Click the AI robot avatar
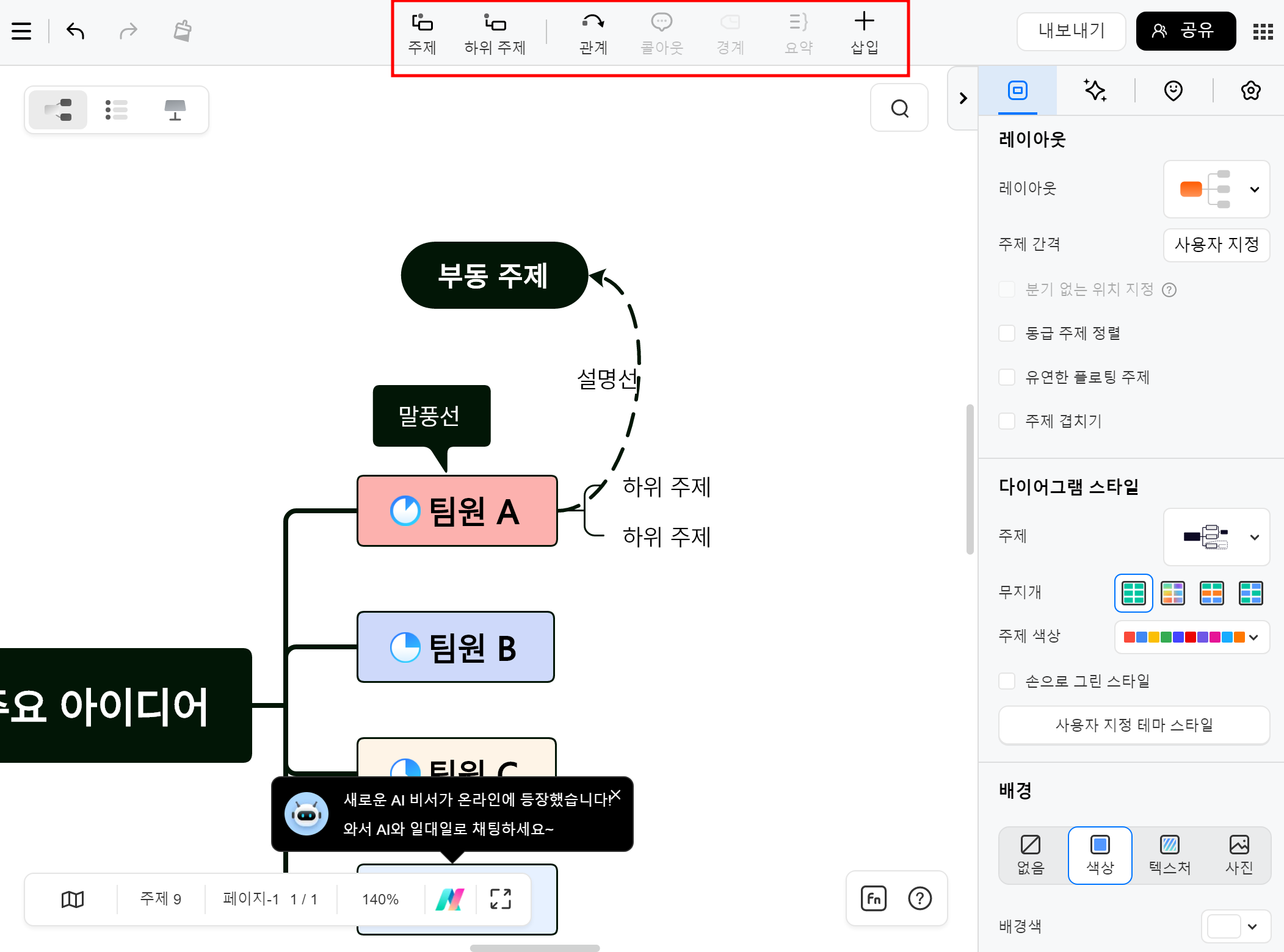The height and width of the screenshot is (952, 1284). click(306, 814)
